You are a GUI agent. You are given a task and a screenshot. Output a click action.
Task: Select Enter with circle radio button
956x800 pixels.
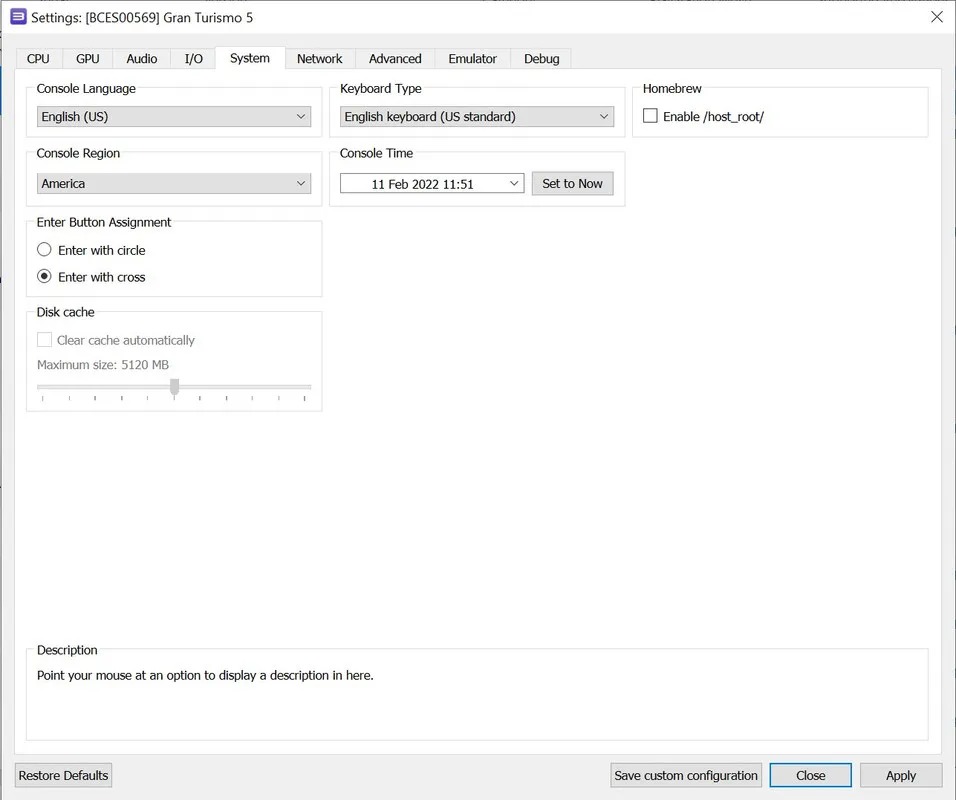pos(44,250)
